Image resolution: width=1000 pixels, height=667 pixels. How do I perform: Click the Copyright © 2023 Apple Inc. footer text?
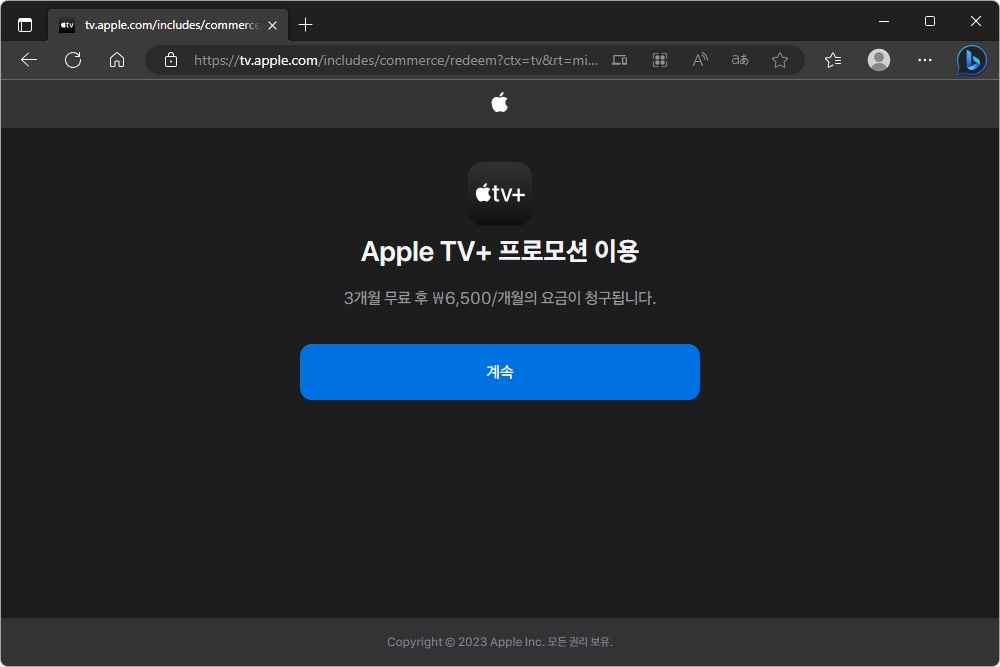(499, 641)
